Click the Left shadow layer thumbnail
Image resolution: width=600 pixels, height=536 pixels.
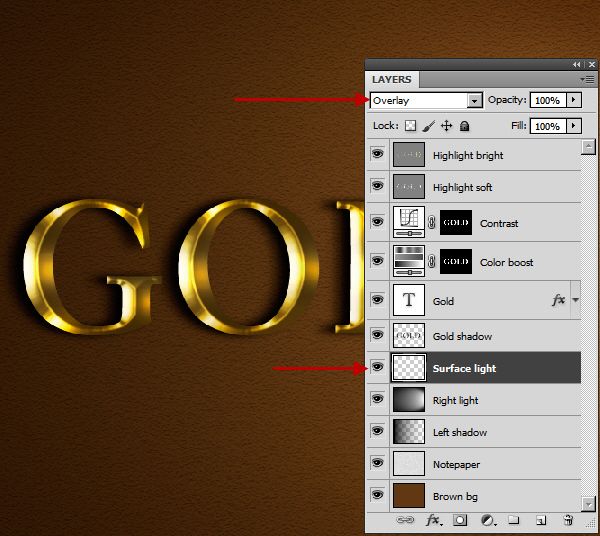click(409, 431)
